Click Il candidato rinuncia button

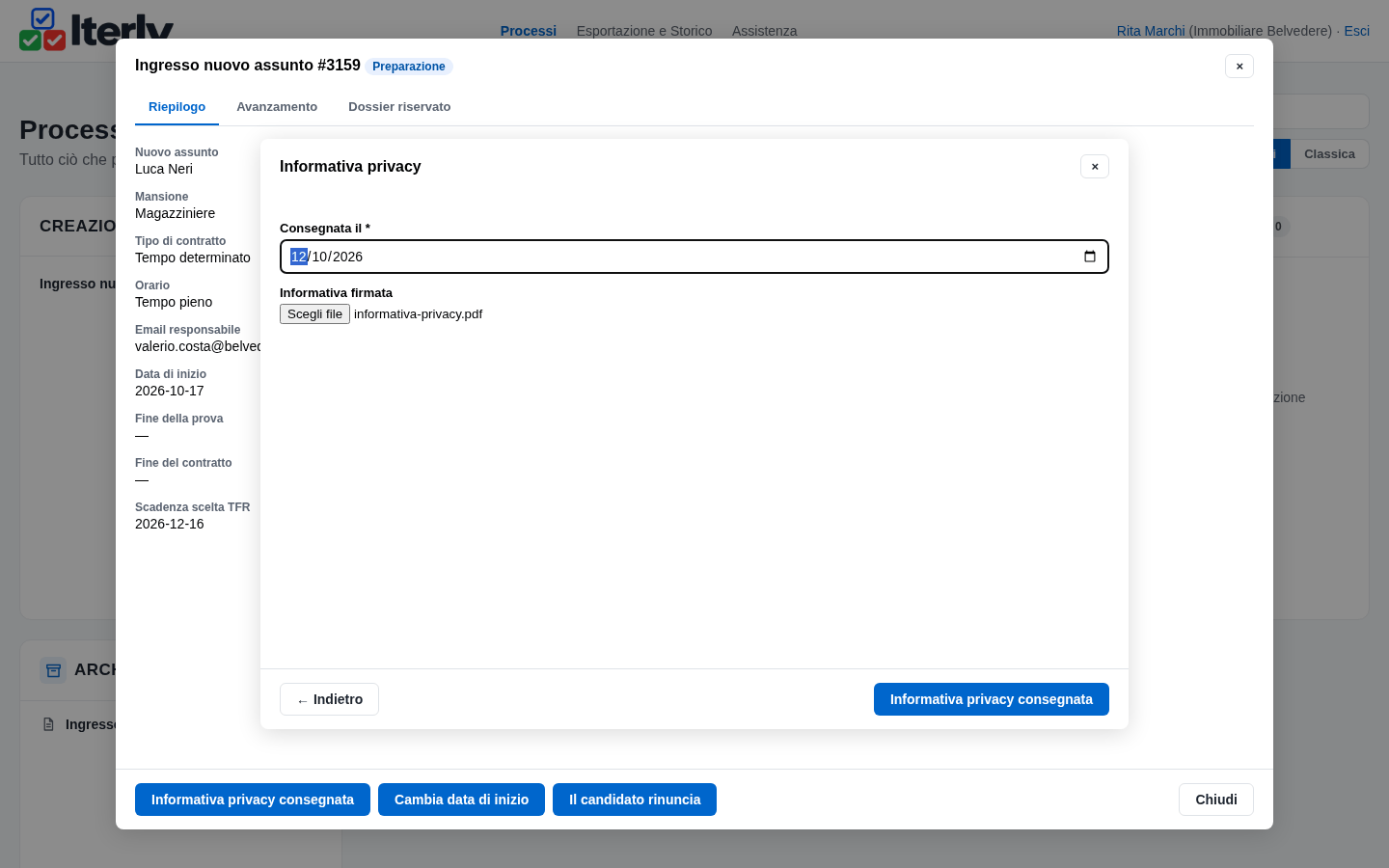point(635,800)
